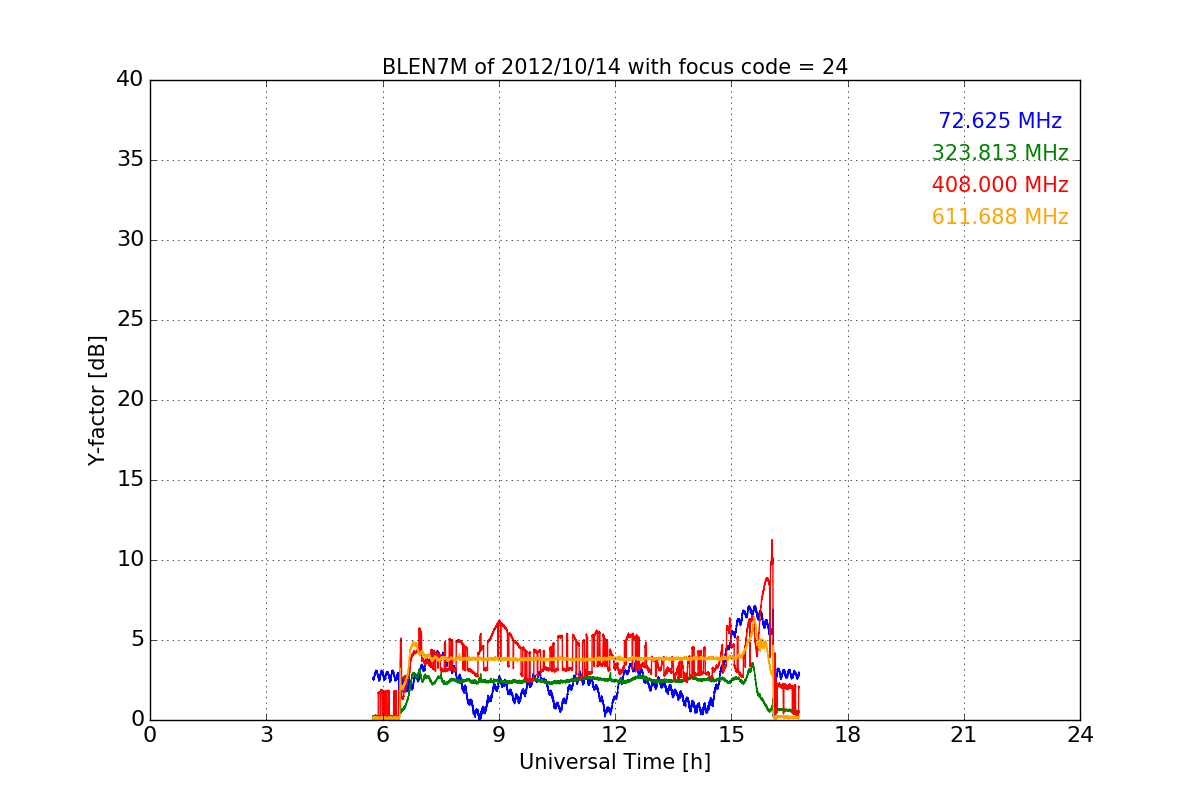Pick the 30 tick on the Y axis
Image resolution: width=1200 pixels, height=800 pixels.
130,240
